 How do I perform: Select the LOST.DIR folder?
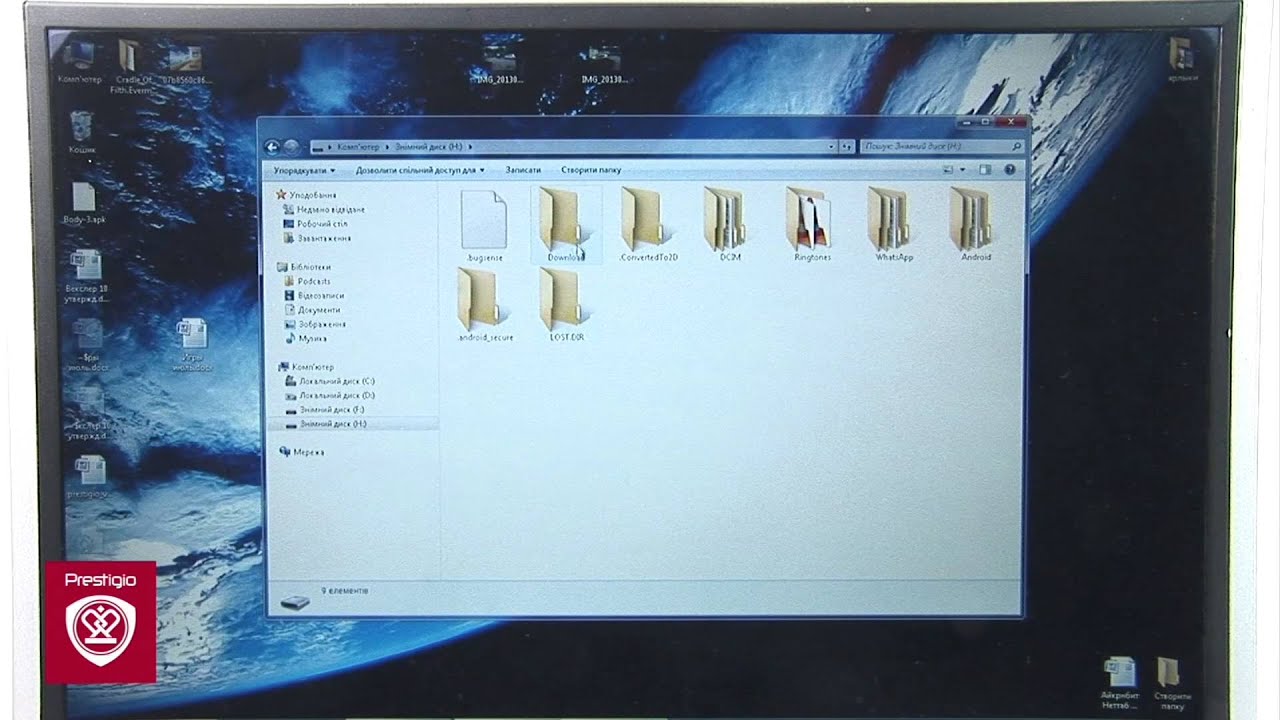point(566,306)
